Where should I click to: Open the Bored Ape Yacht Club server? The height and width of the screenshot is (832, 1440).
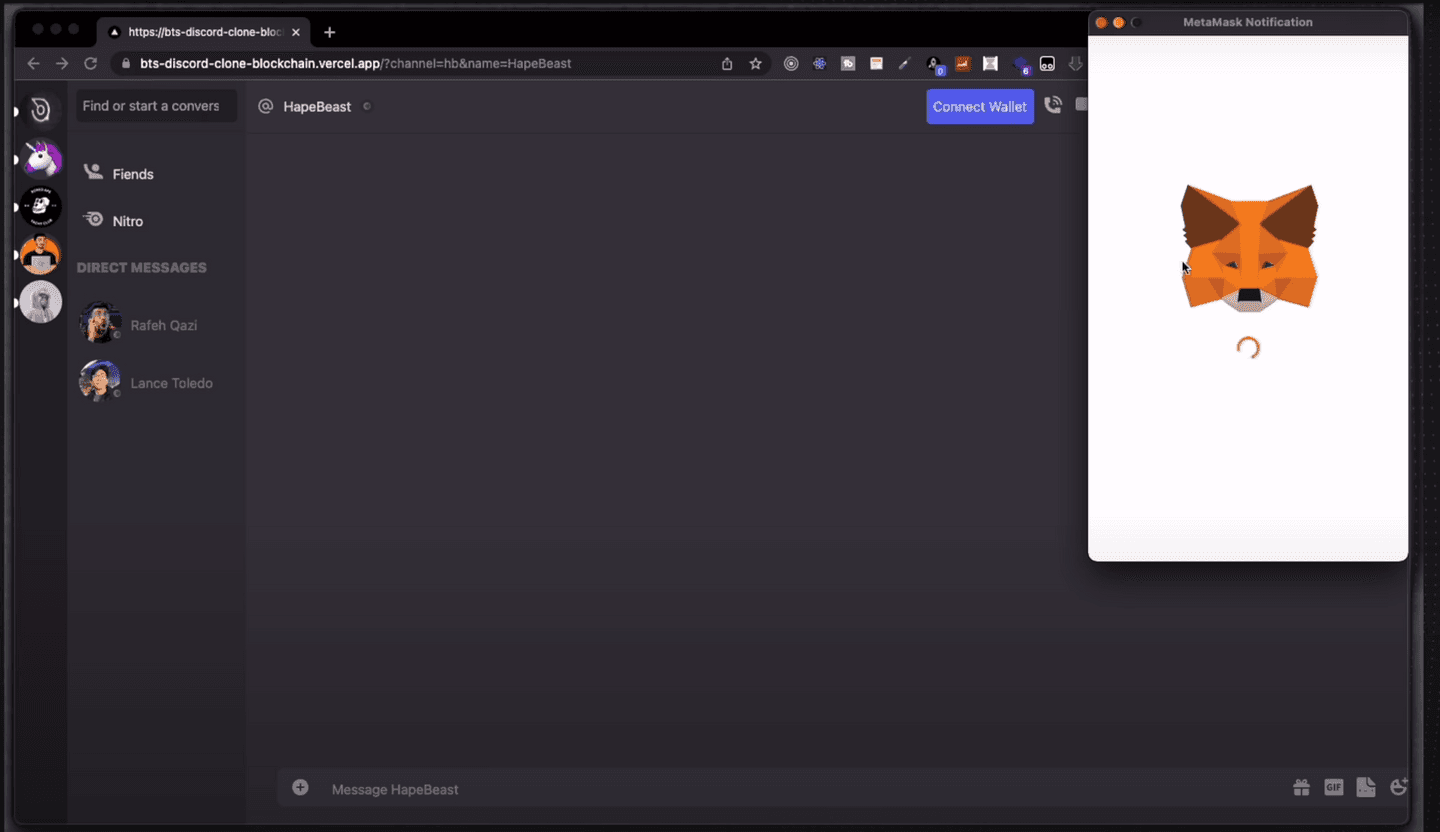pos(41,206)
